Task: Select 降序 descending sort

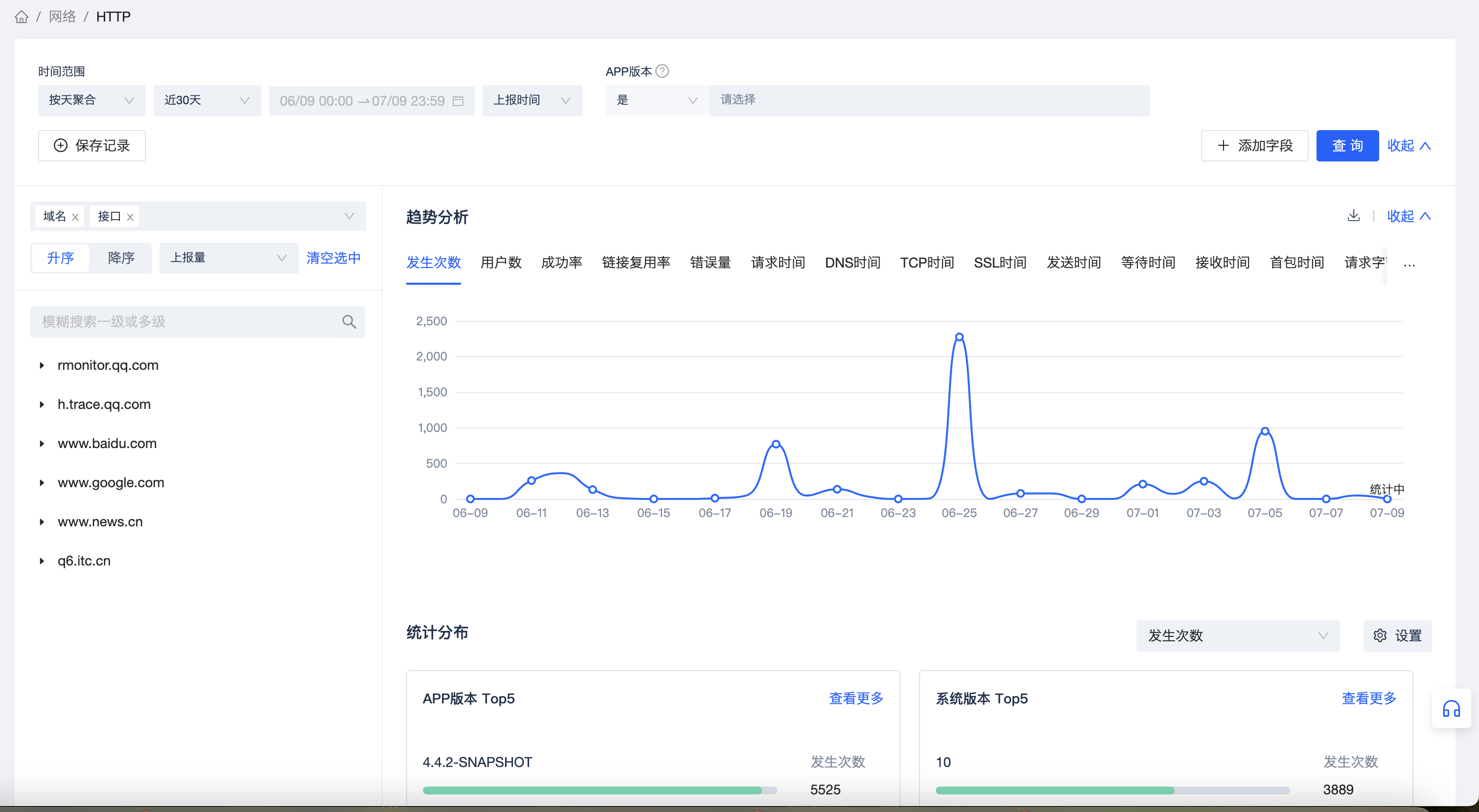Action: pyautogui.click(x=121, y=258)
